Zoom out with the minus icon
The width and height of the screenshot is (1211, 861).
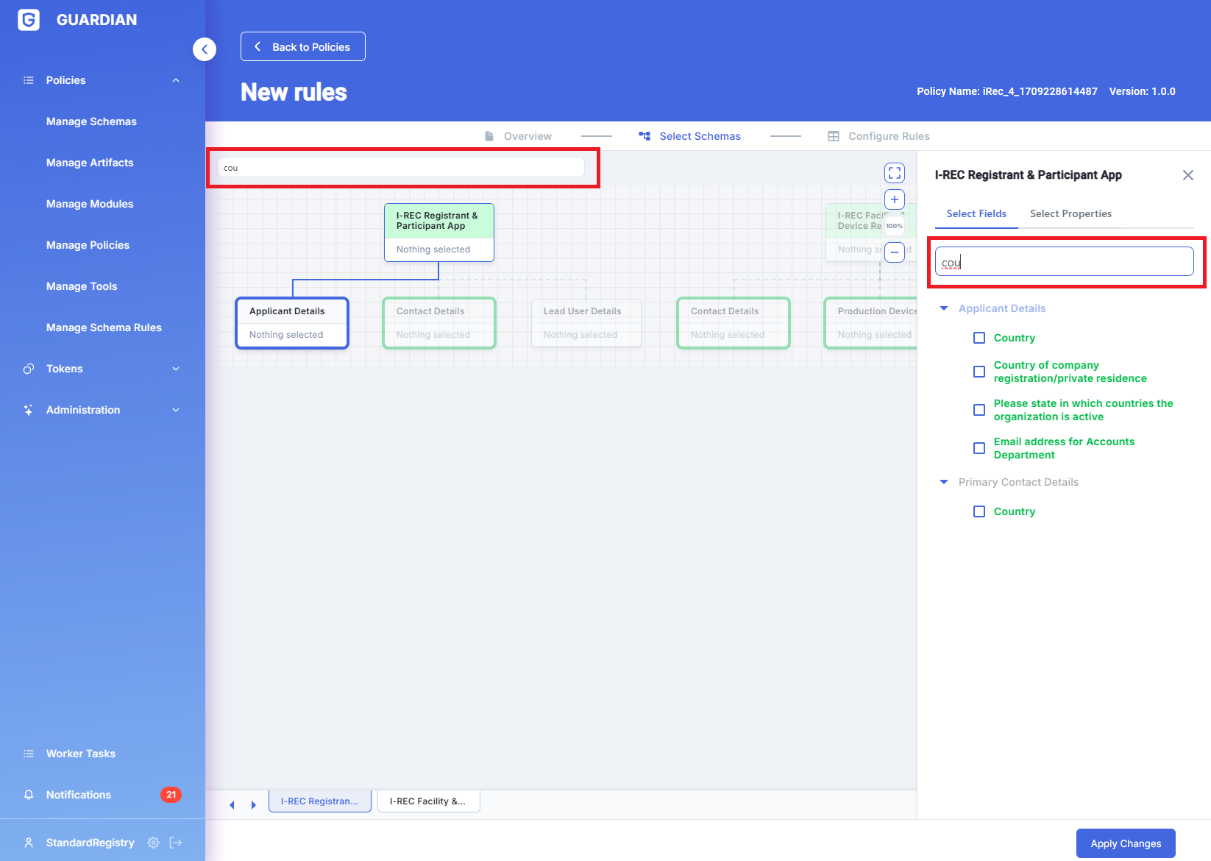point(895,252)
